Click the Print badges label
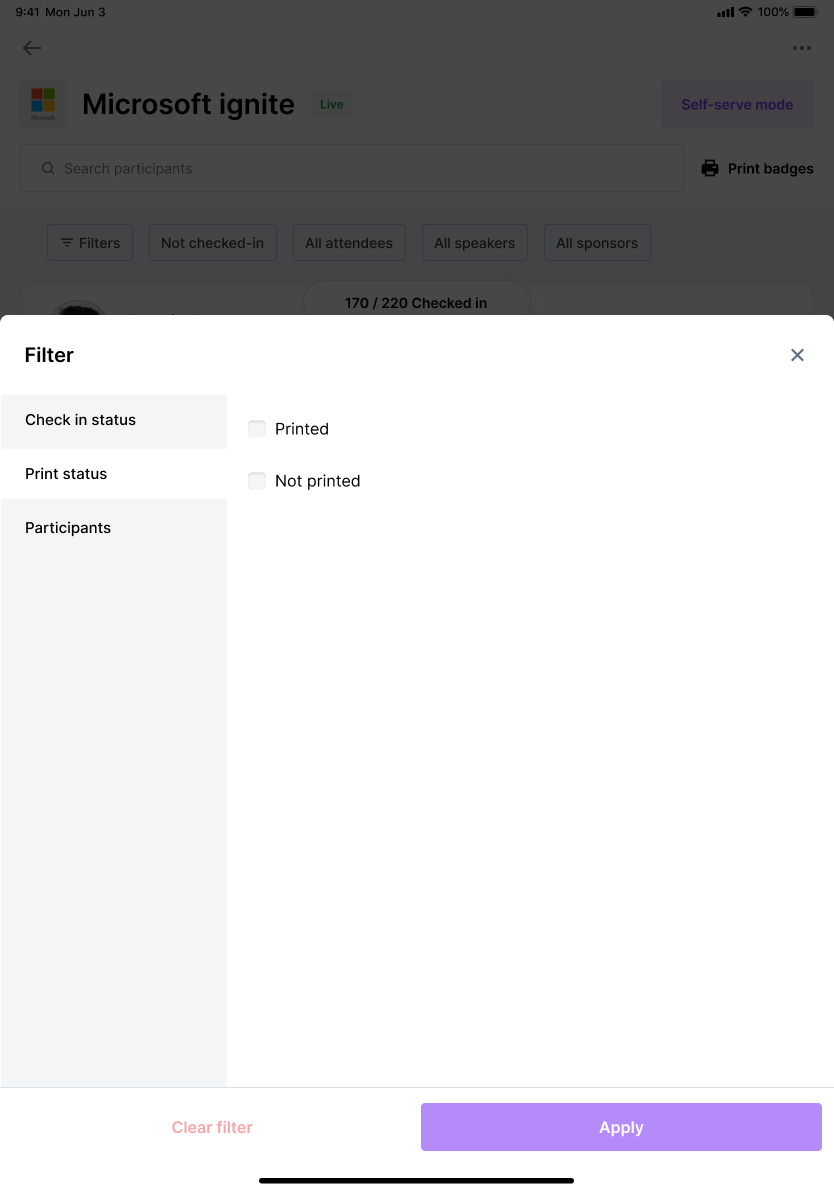This screenshot has height=1194, width=834. (770, 168)
